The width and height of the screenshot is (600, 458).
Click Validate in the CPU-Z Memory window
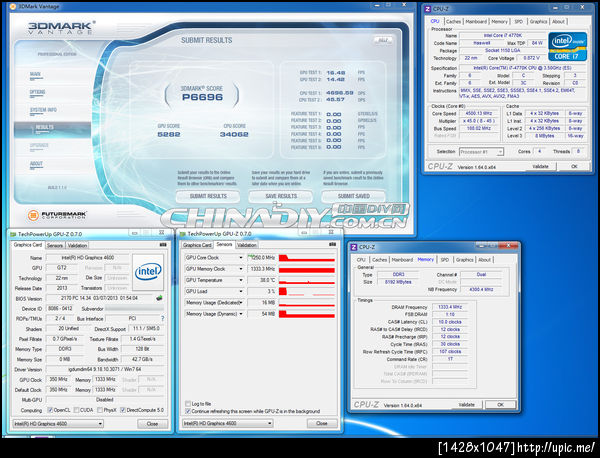pos(466,404)
